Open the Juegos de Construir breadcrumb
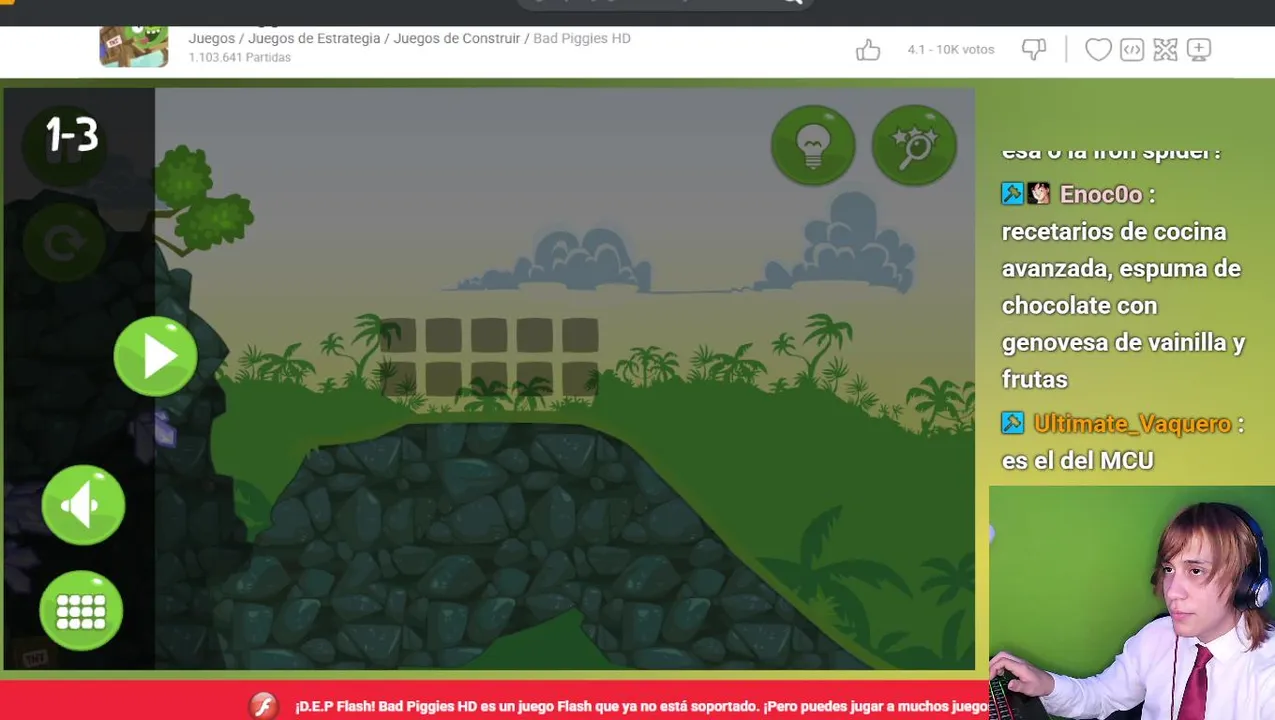The height and width of the screenshot is (720, 1275). pyautogui.click(x=457, y=38)
